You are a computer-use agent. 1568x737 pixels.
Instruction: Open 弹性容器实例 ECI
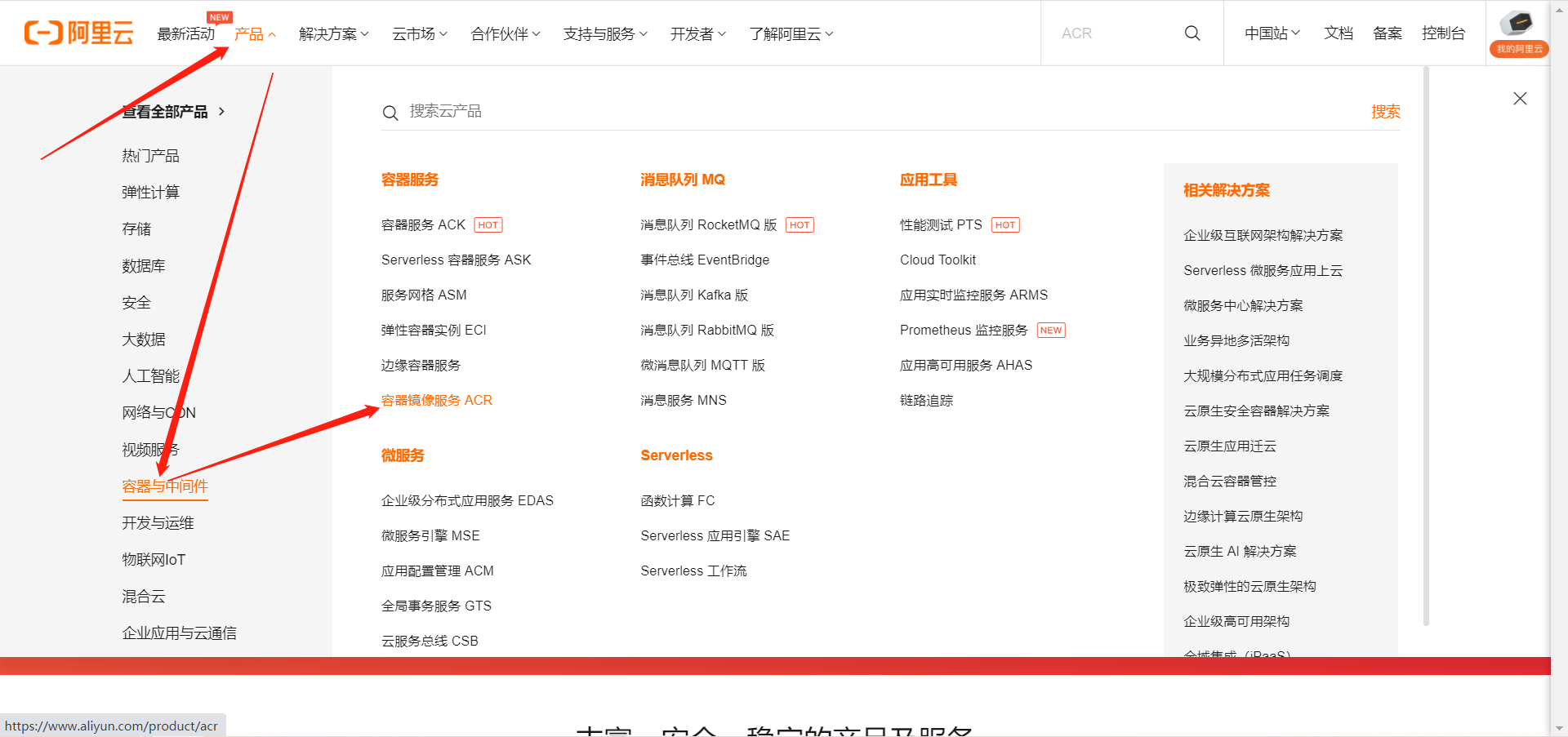434,331
